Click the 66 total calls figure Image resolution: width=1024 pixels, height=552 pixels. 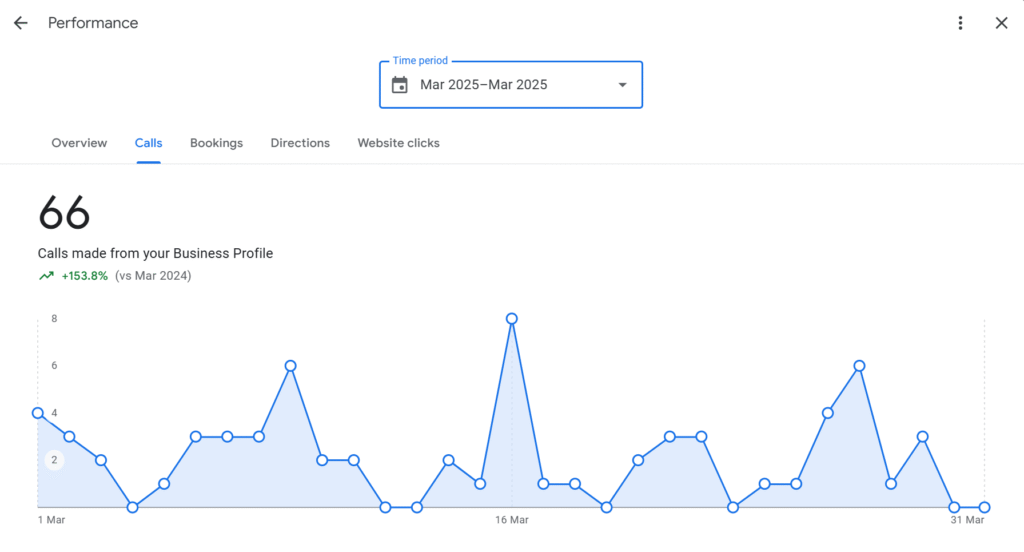coord(64,212)
